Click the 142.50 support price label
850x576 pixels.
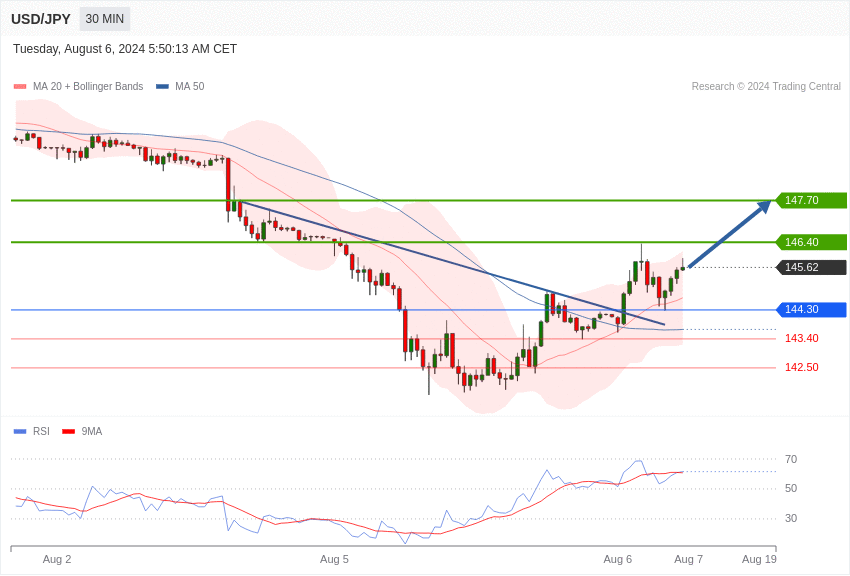[802, 367]
